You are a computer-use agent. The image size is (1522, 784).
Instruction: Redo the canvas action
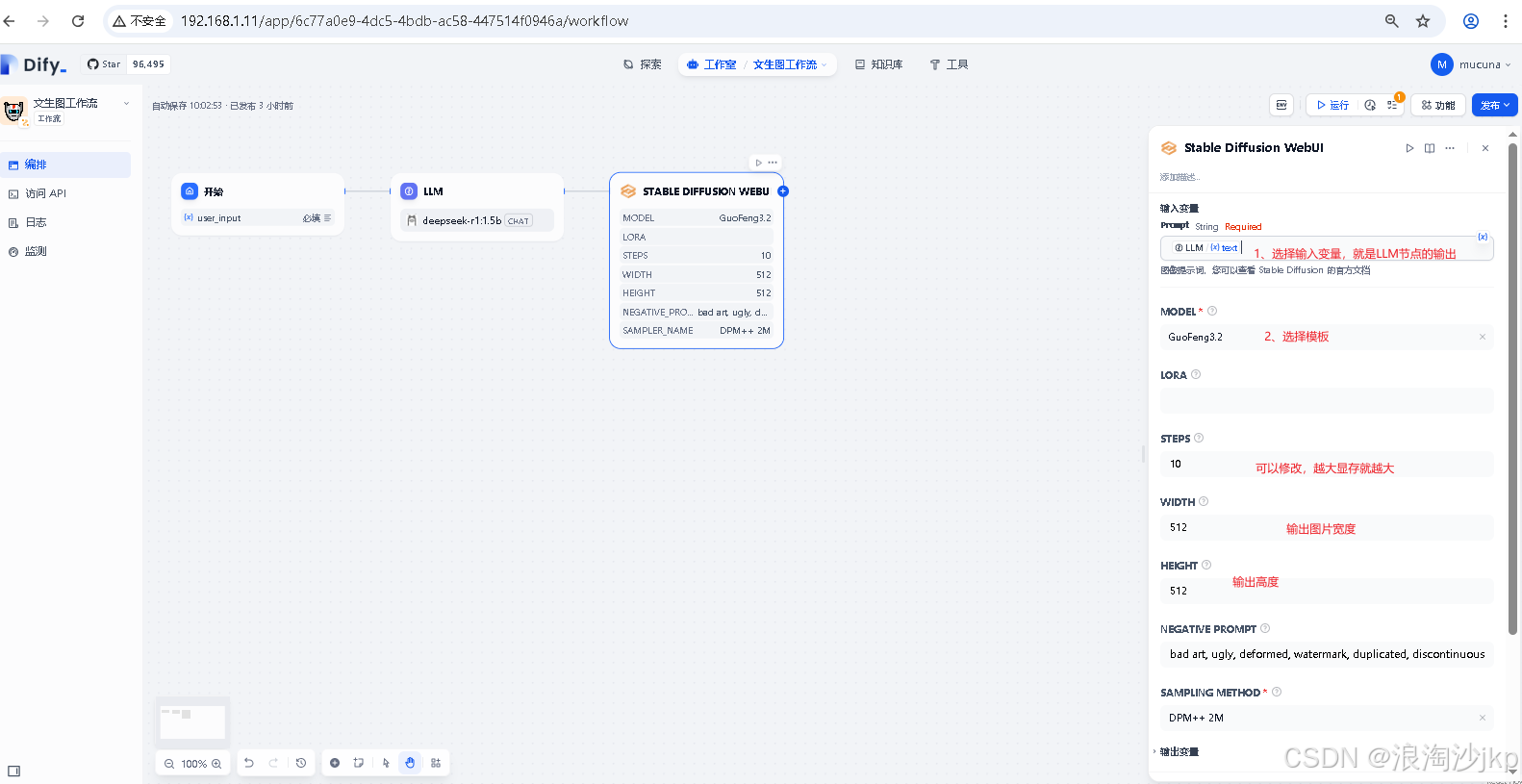(274, 763)
